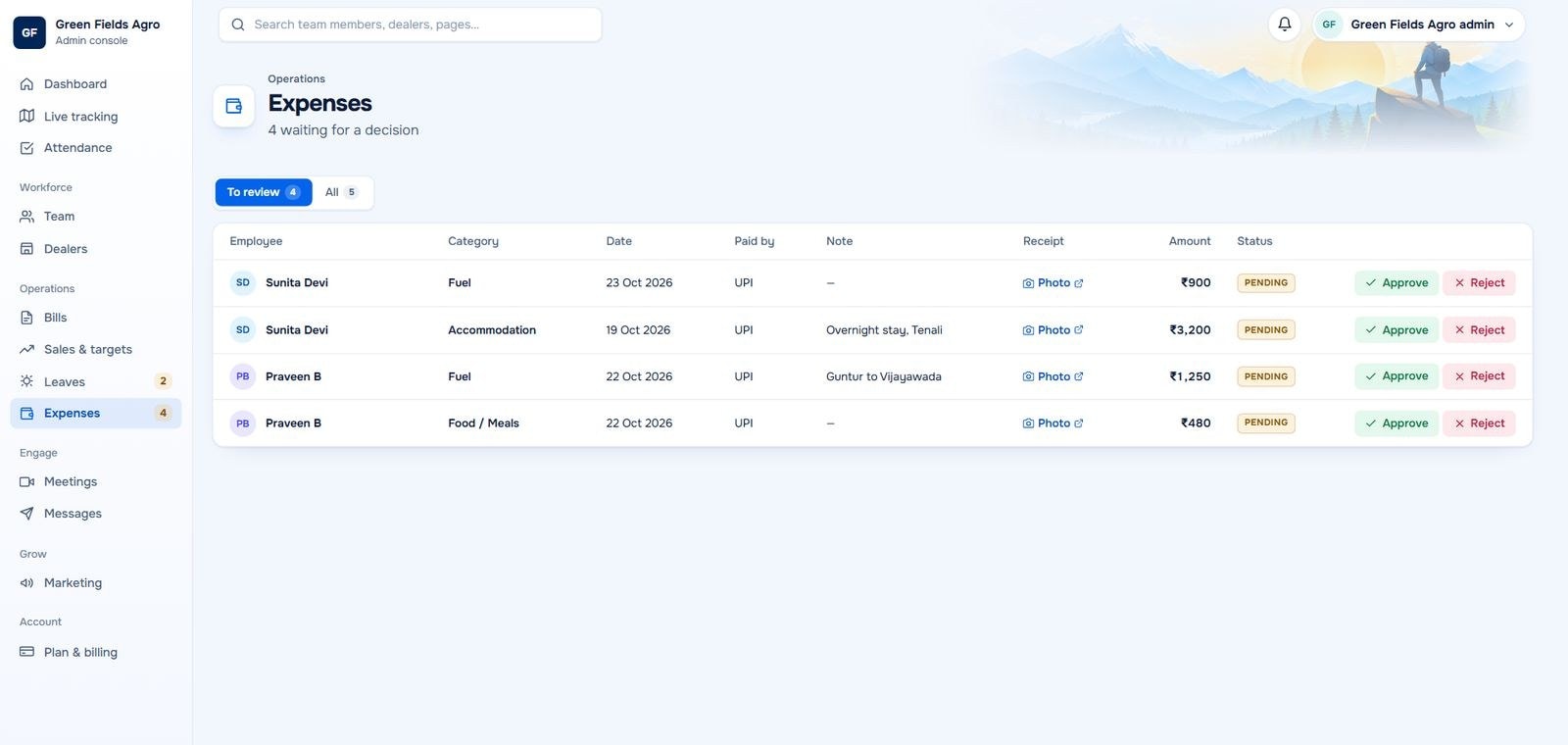Viewport: 1568px width, 745px height.
Task: Click the Meetings video camera icon
Action: [27, 481]
